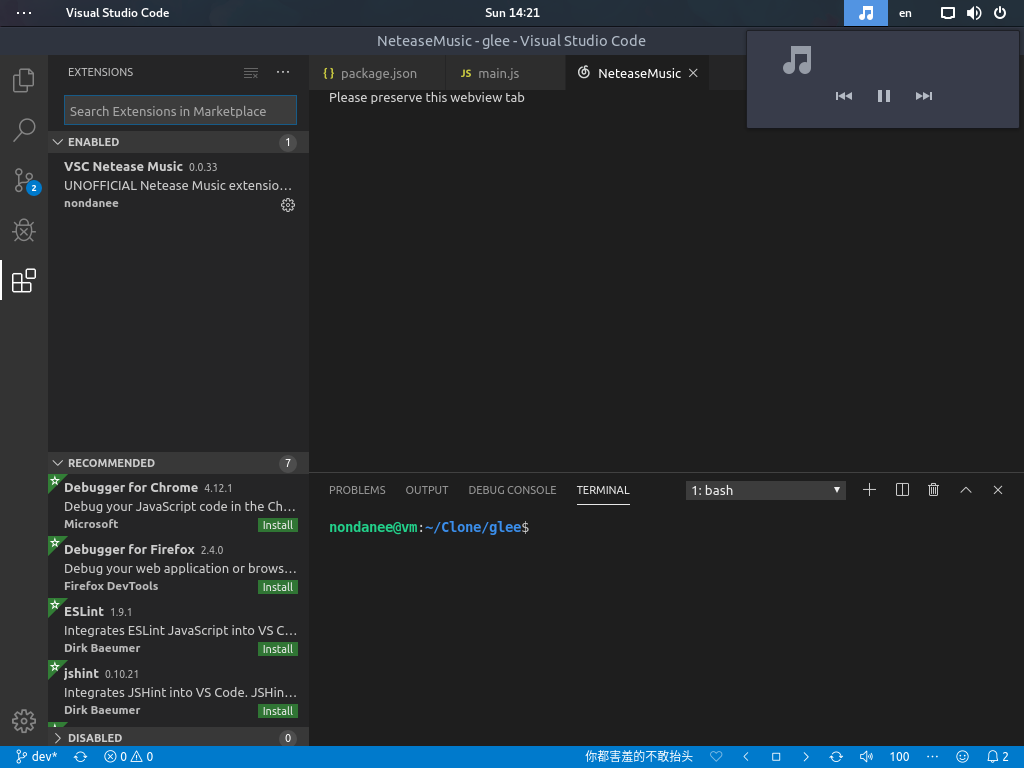This screenshot has height=768, width=1024.
Task: Open system volume indicator in top bar
Action: (x=974, y=13)
